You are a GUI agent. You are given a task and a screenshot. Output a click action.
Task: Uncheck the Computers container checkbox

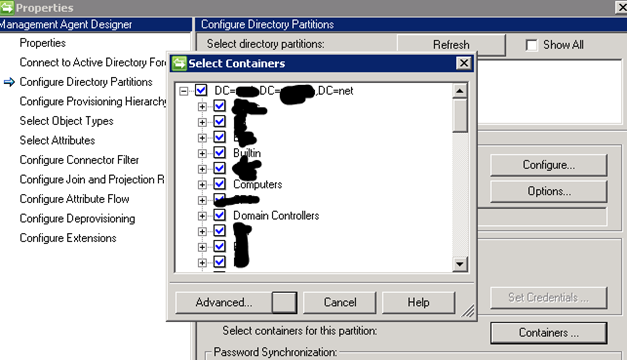(220, 184)
